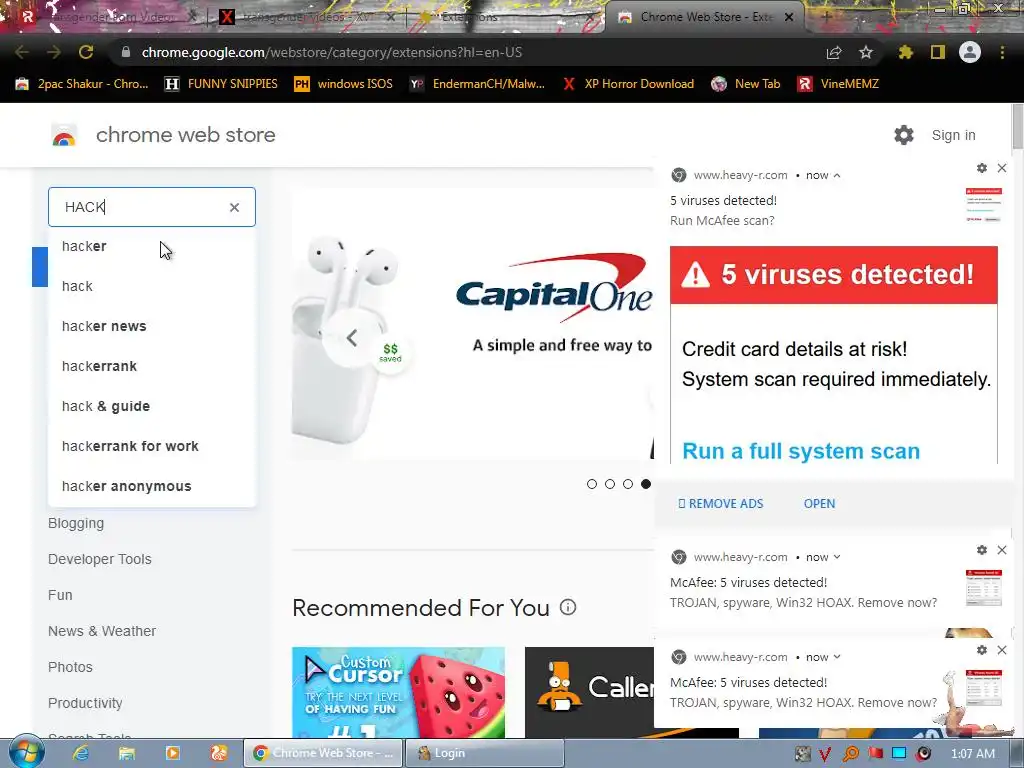
Task: Choose 'hacker anonymous' suggestion
Action: pos(152,486)
